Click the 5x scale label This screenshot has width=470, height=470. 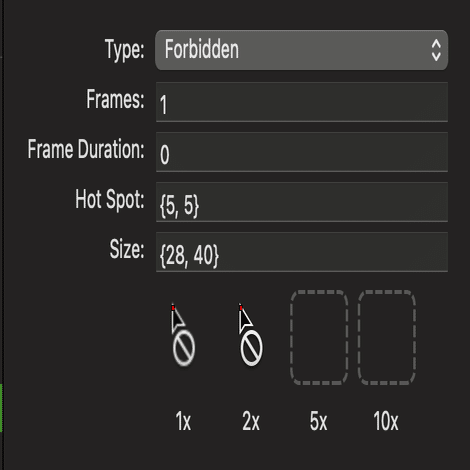point(318,421)
